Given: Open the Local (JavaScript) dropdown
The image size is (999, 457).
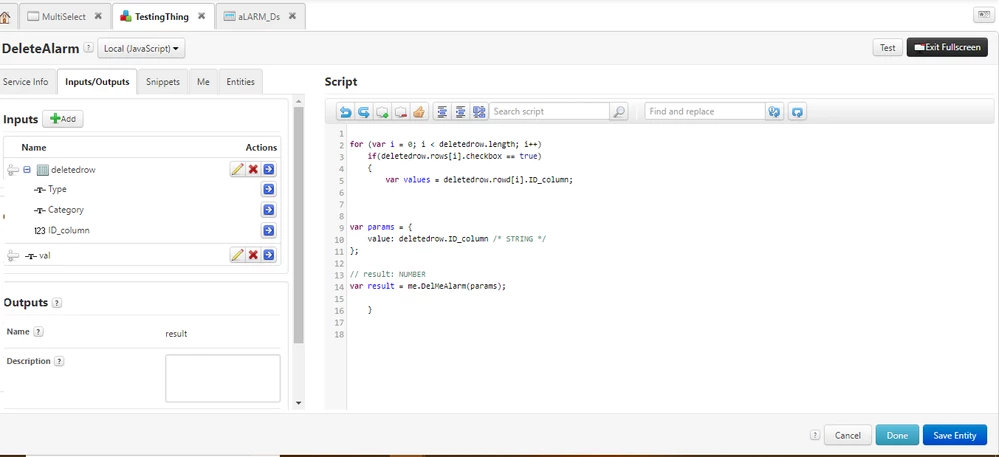Looking at the screenshot, I should [141, 48].
